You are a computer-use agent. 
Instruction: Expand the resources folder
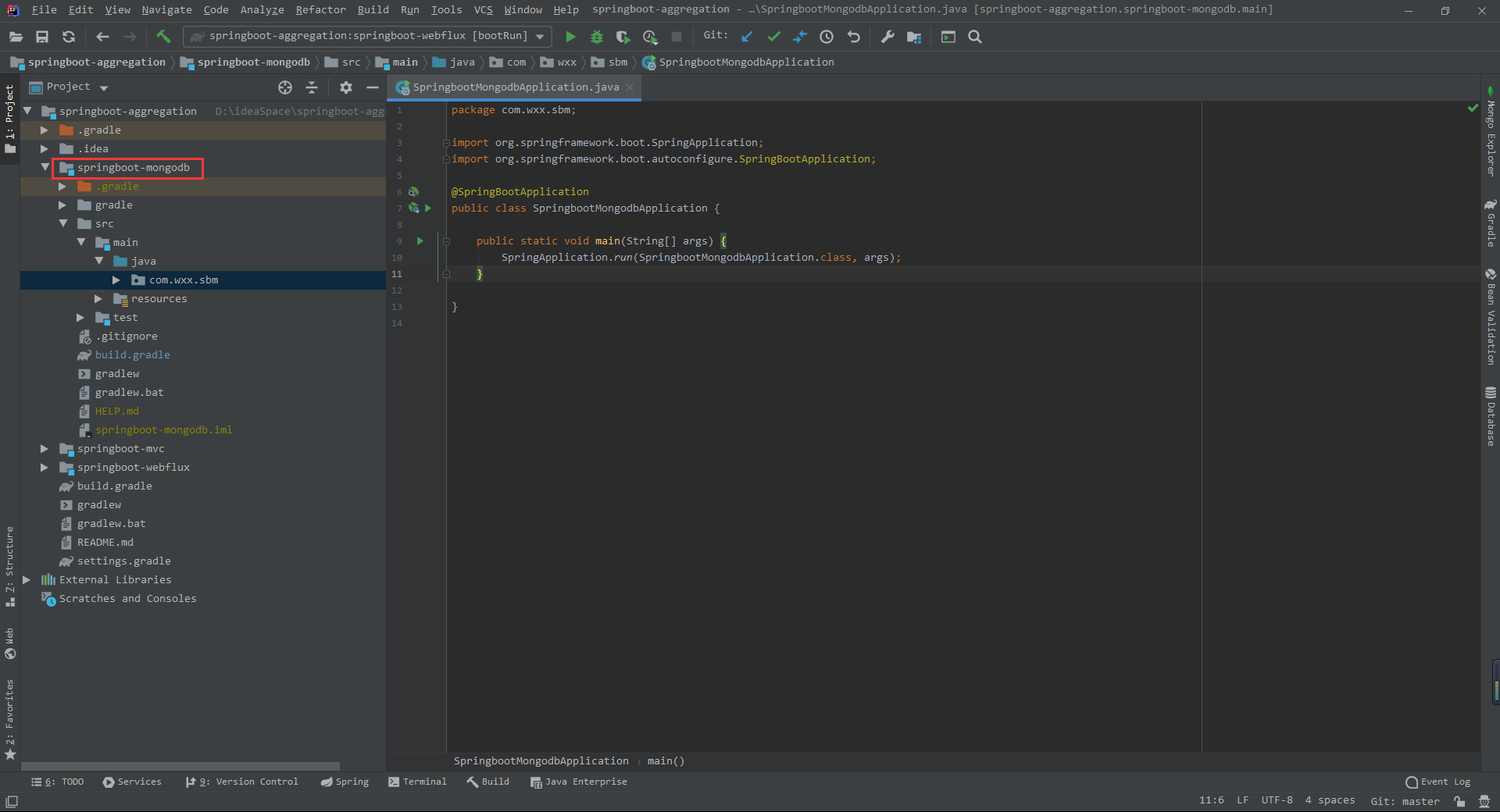pyautogui.click(x=98, y=298)
